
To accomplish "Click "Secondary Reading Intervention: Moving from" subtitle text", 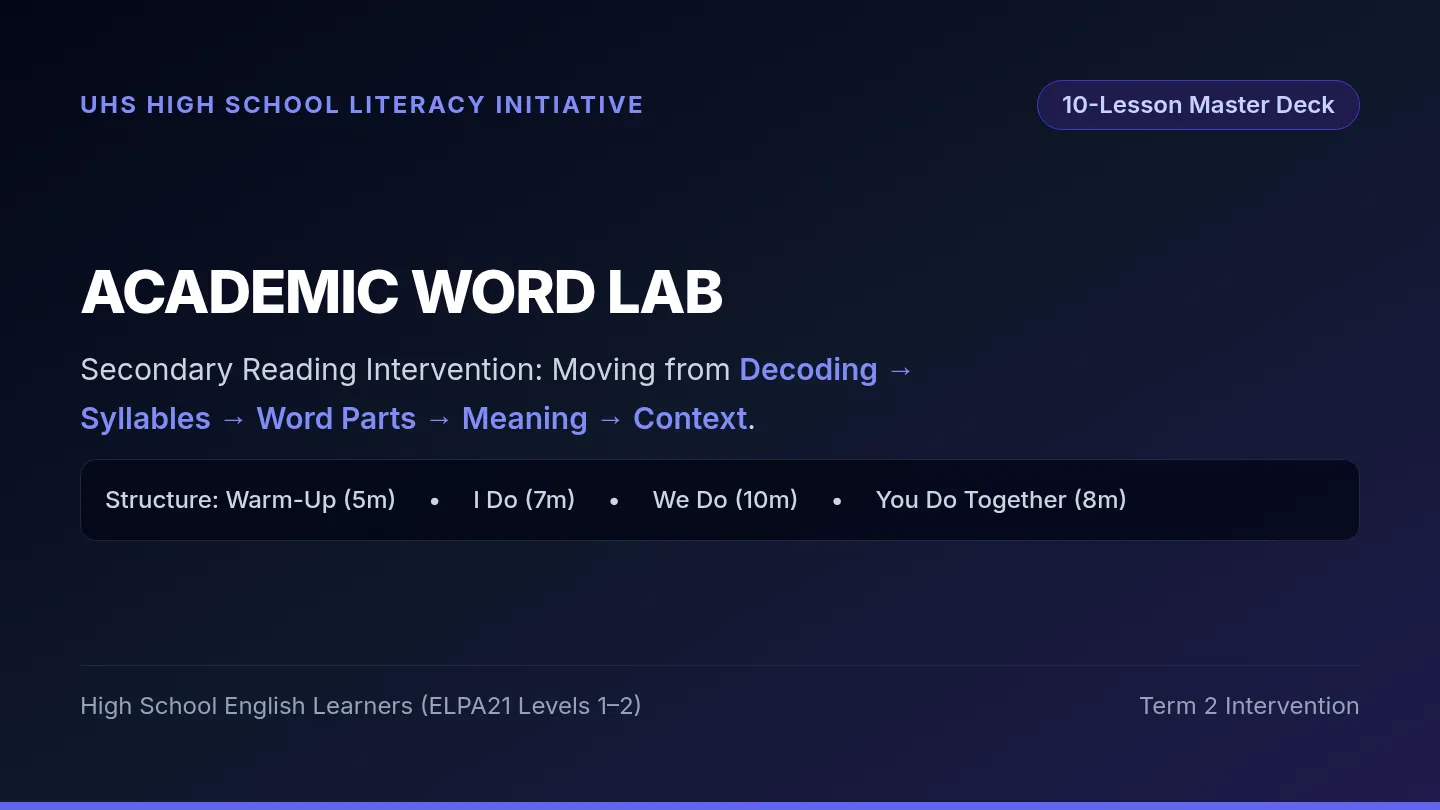I will [405, 370].
